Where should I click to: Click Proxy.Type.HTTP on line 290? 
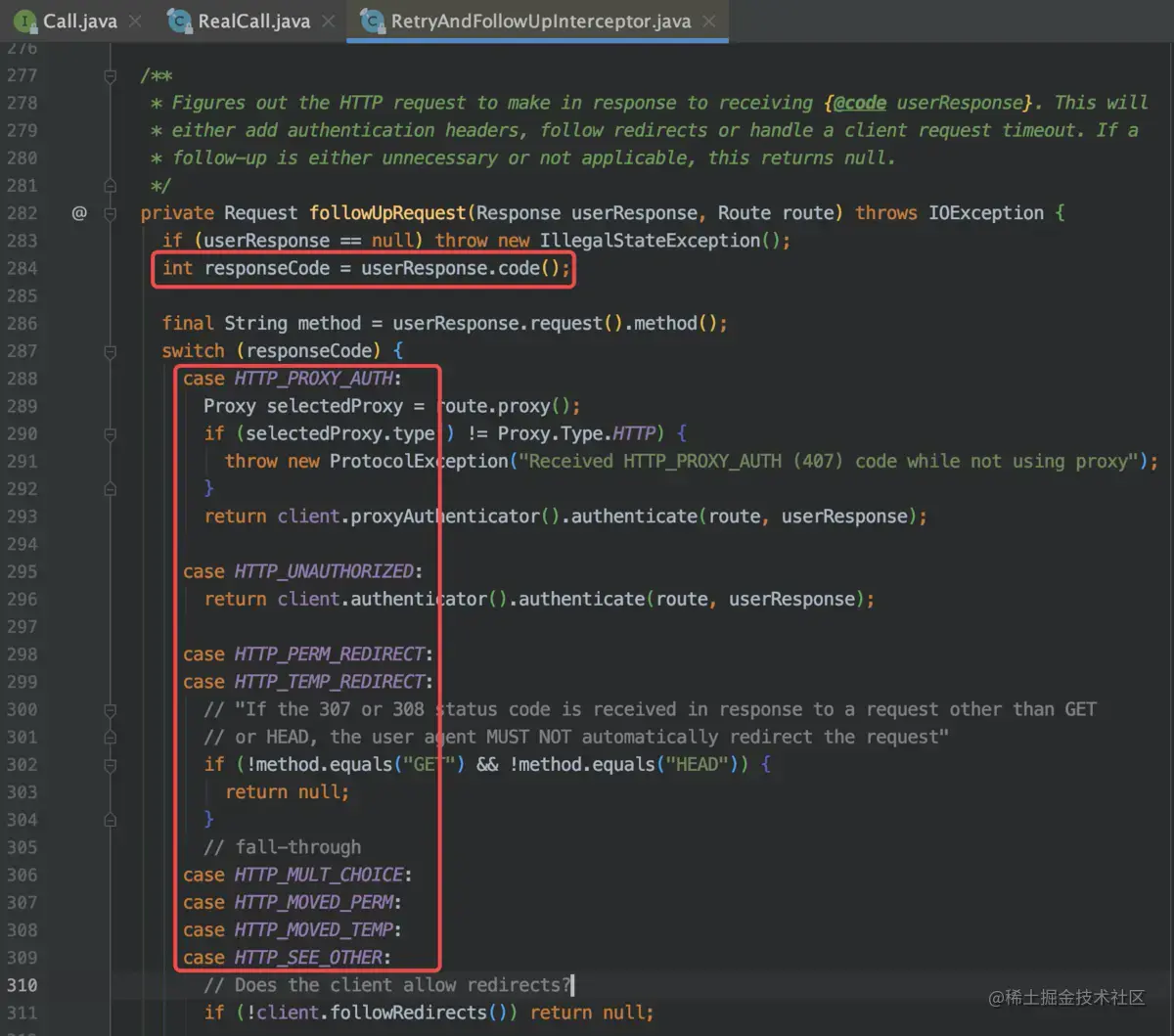coord(576,433)
